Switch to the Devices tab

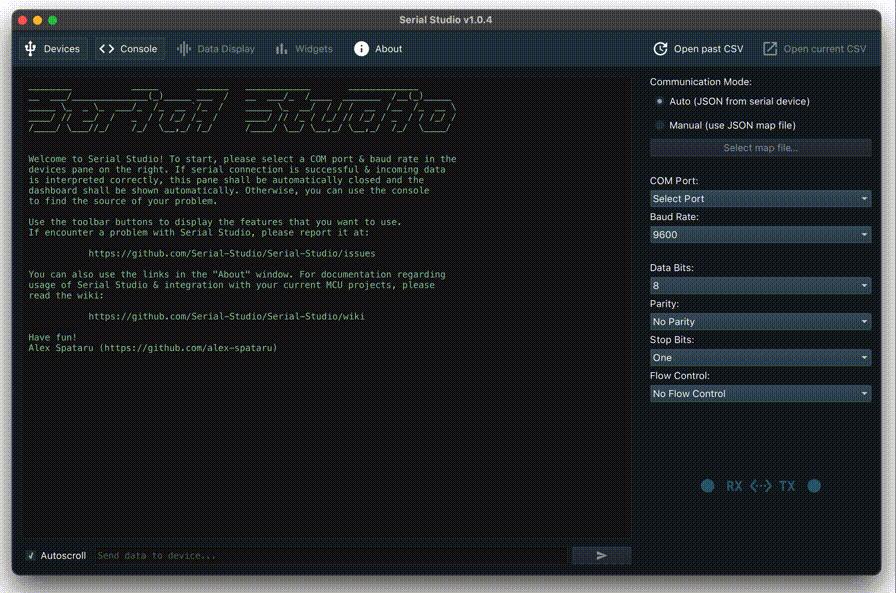pyautogui.click(x=52, y=48)
